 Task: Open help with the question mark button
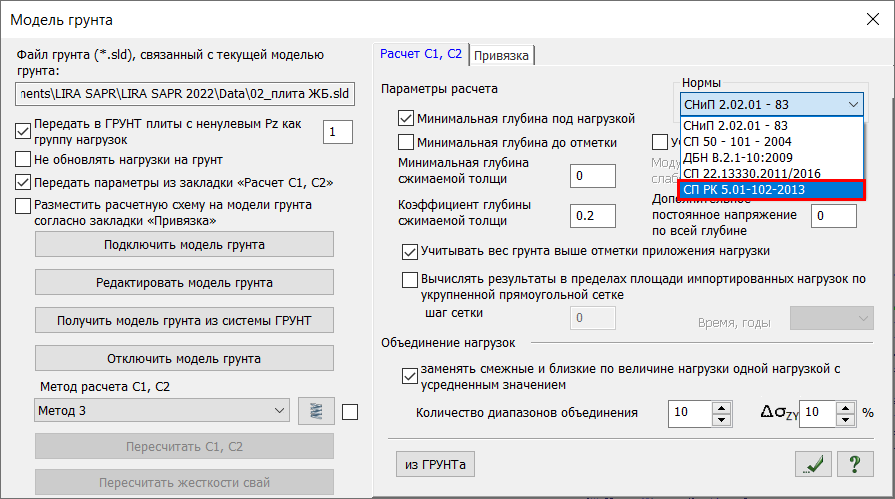pyautogui.click(x=854, y=463)
